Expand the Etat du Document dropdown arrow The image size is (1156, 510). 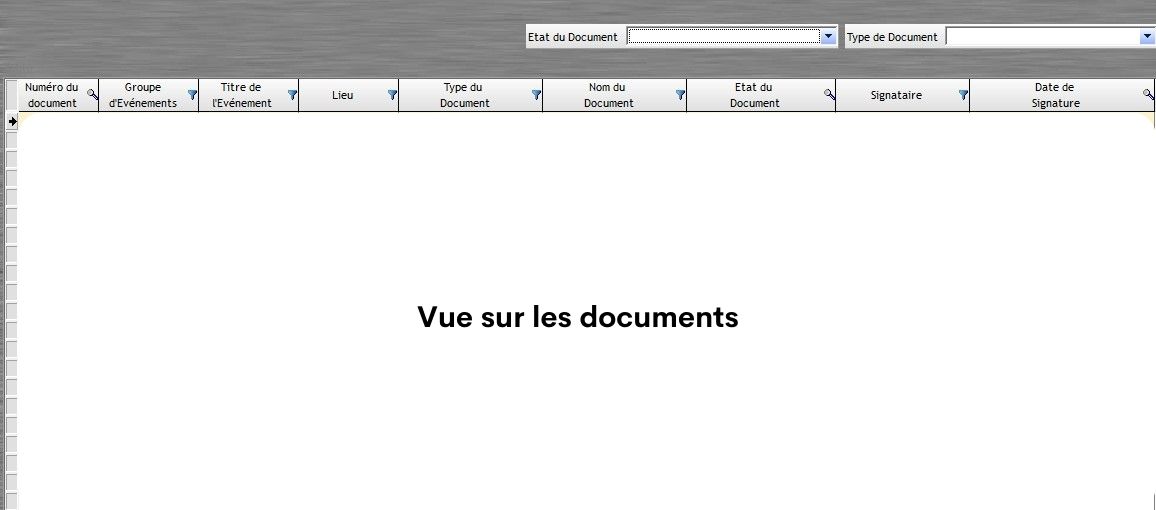(828, 37)
